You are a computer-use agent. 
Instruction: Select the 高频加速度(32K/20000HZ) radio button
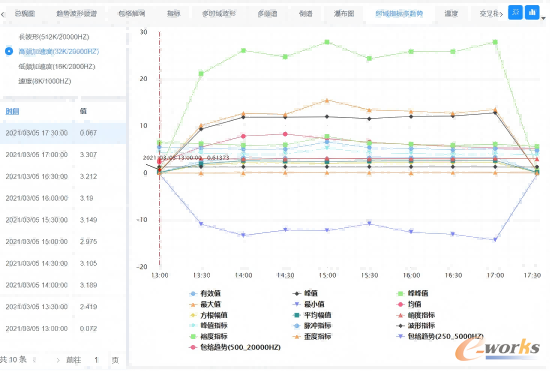(9, 51)
